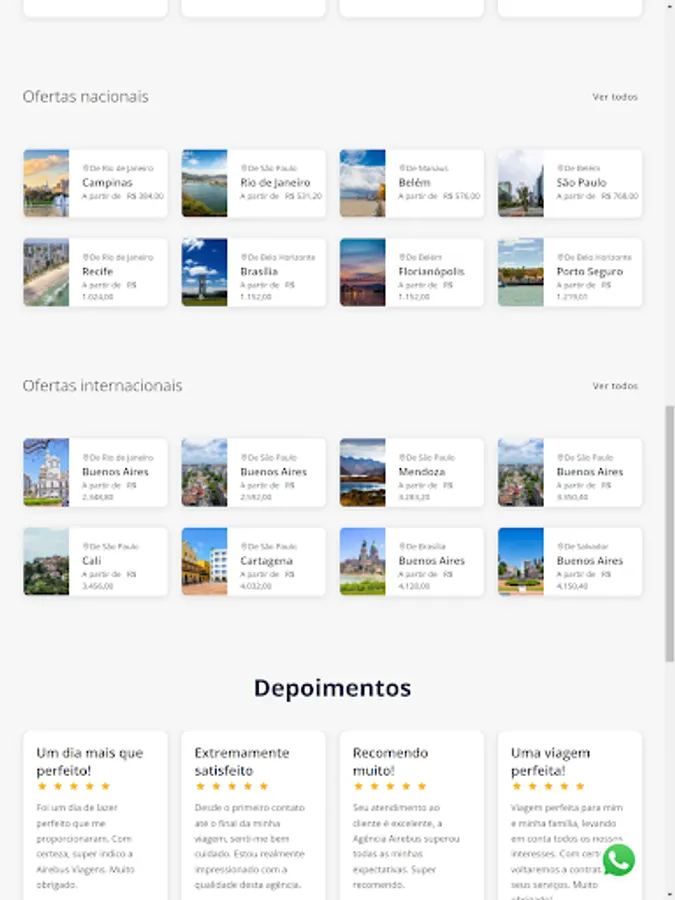Open the Buenos Aires photo from Salvador offer
675x900 pixels.
(x=521, y=561)
